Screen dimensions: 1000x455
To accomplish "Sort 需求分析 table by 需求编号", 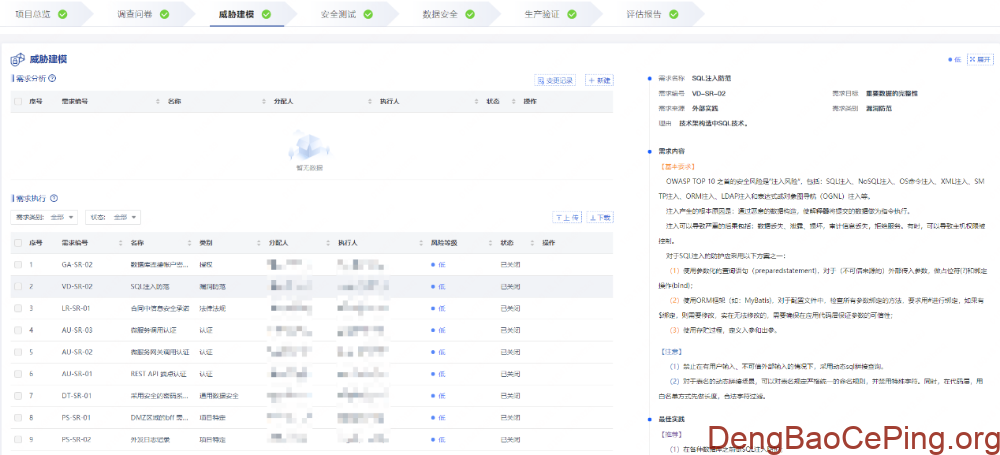I will pos(158,101).
